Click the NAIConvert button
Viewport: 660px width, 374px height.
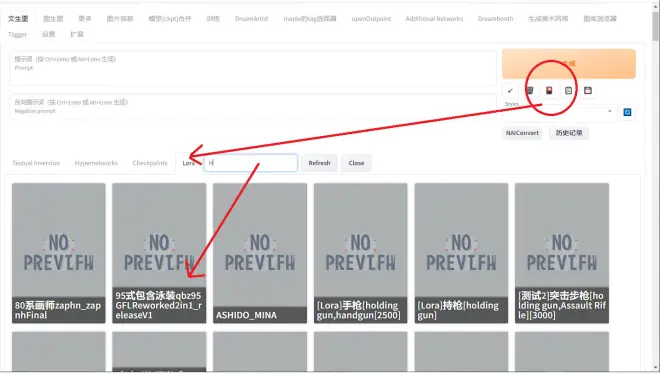point(522,133)
